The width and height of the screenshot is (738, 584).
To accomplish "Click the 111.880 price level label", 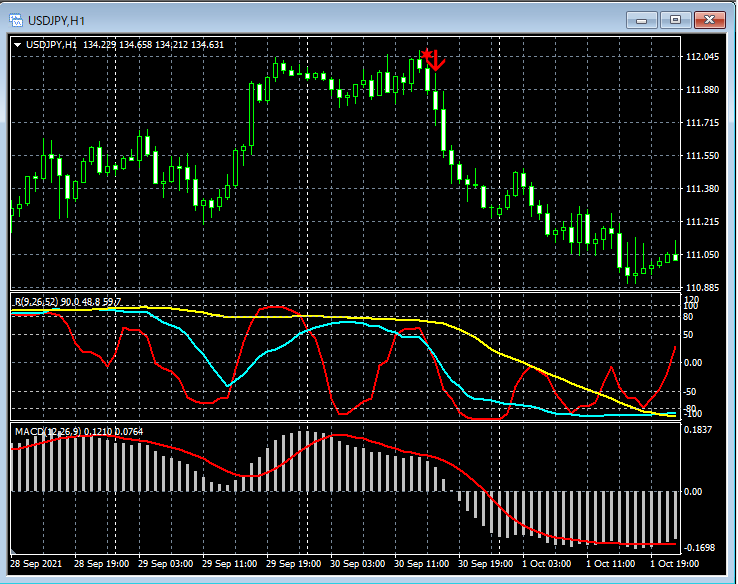I will click(703, 90).
